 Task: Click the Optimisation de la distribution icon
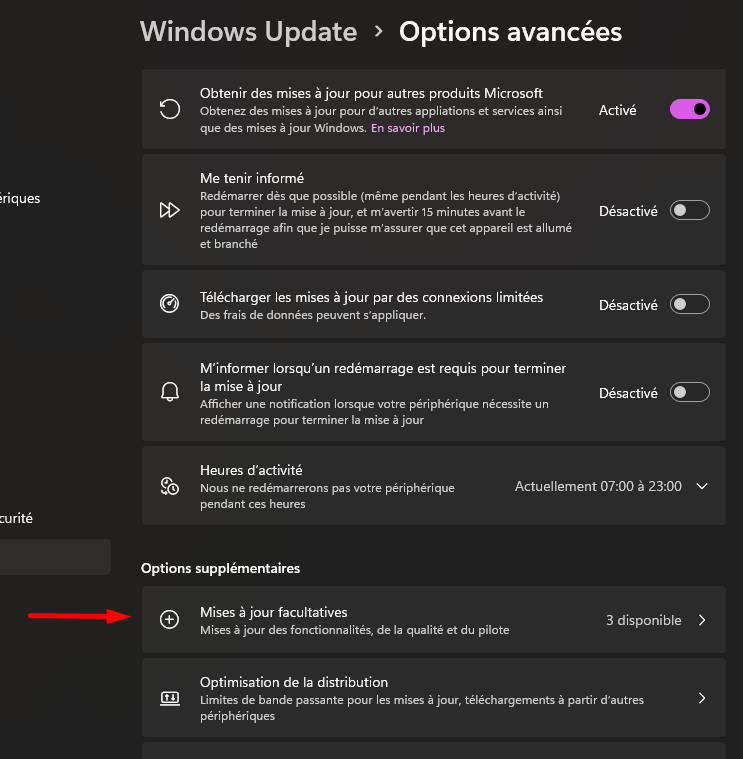click(x=169, y=698)
